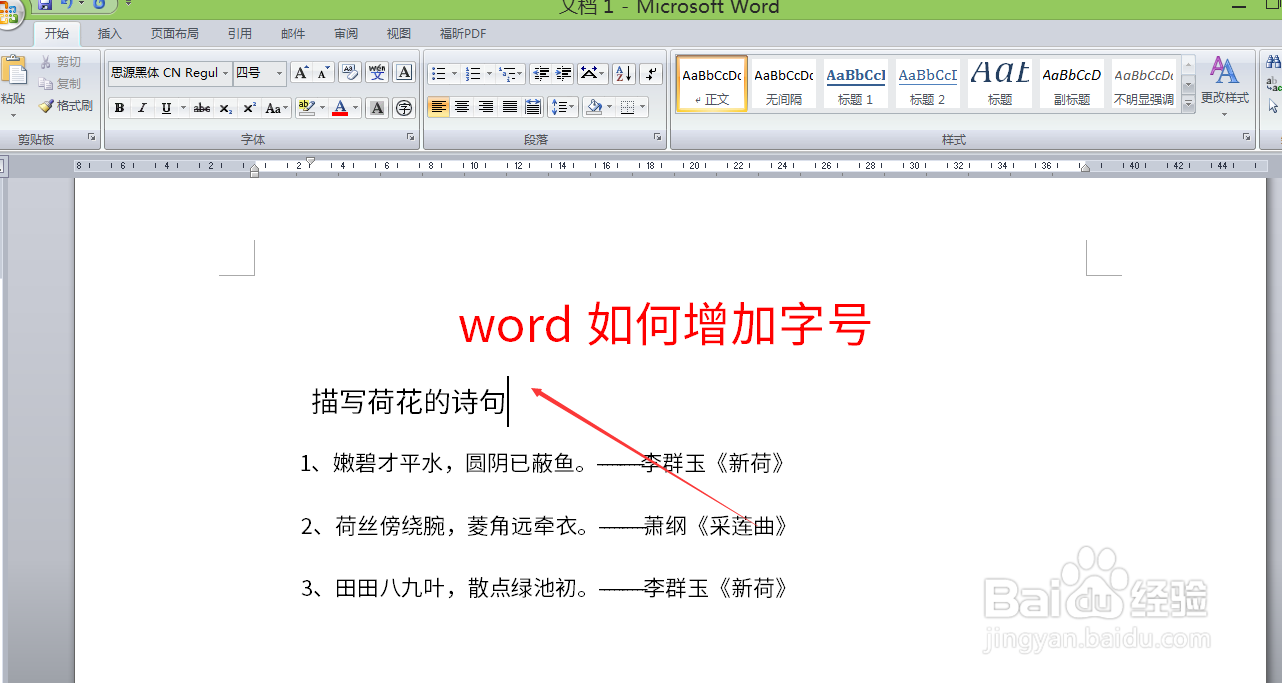Apply the red font color button
Screen dimensions: 1282x683
[340, 108]
